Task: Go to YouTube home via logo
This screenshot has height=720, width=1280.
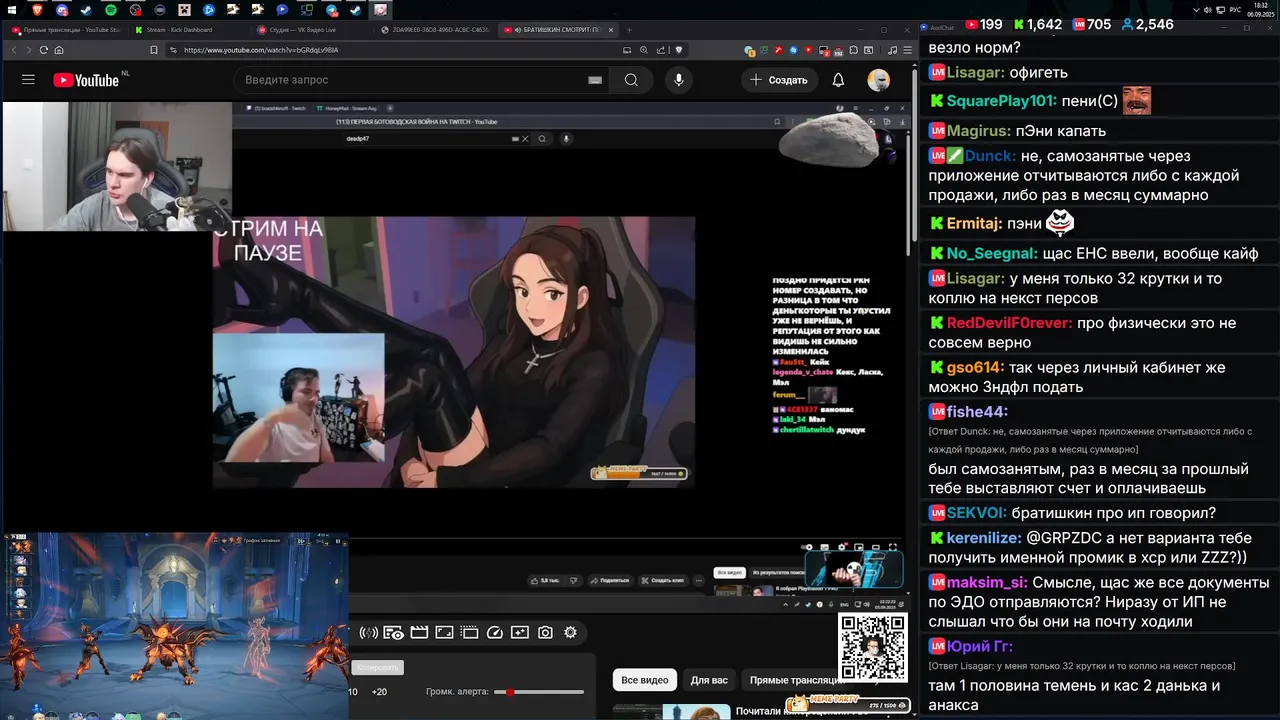Action: (86, 80)
